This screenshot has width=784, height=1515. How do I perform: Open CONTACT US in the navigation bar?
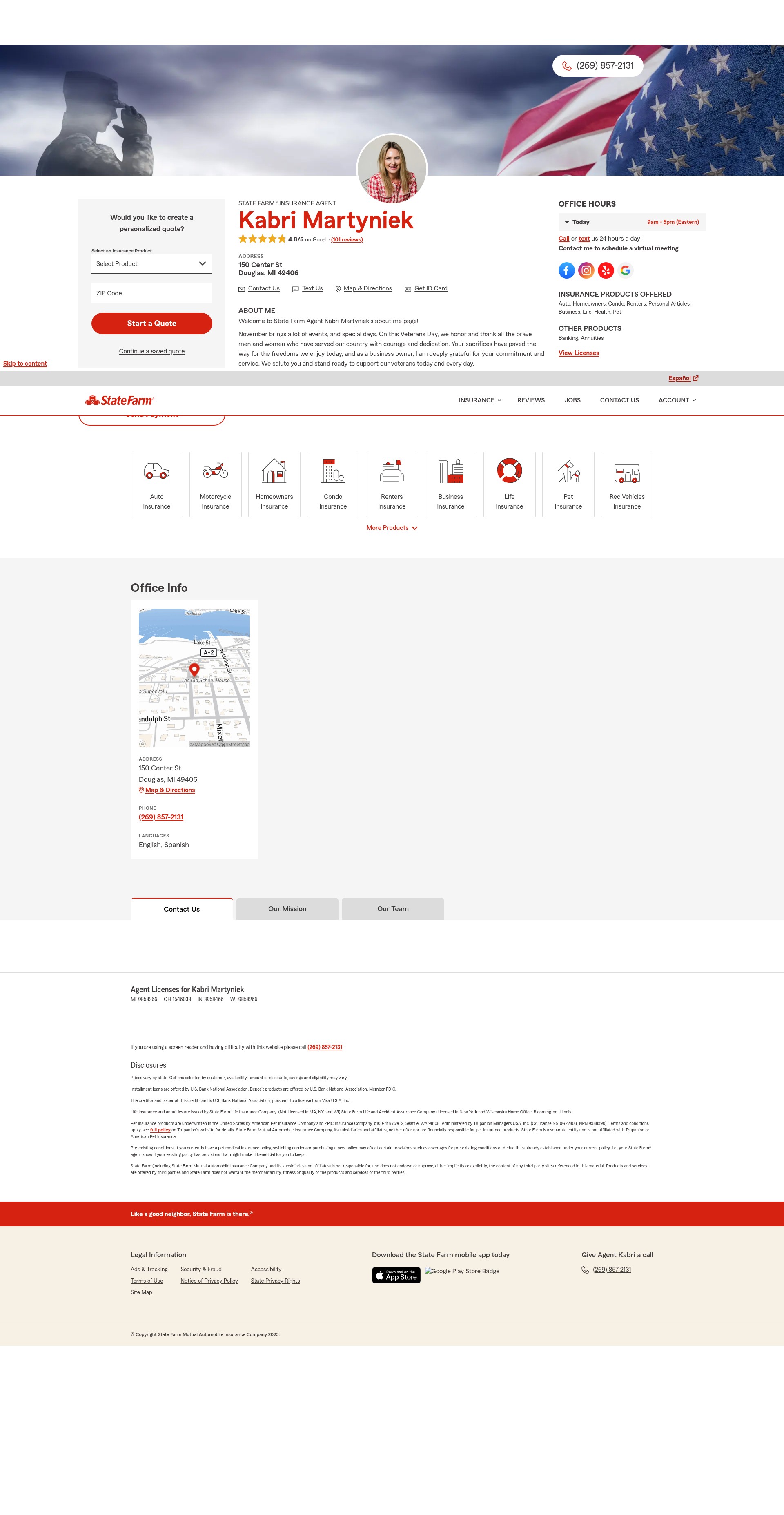[x=619, y=401]
